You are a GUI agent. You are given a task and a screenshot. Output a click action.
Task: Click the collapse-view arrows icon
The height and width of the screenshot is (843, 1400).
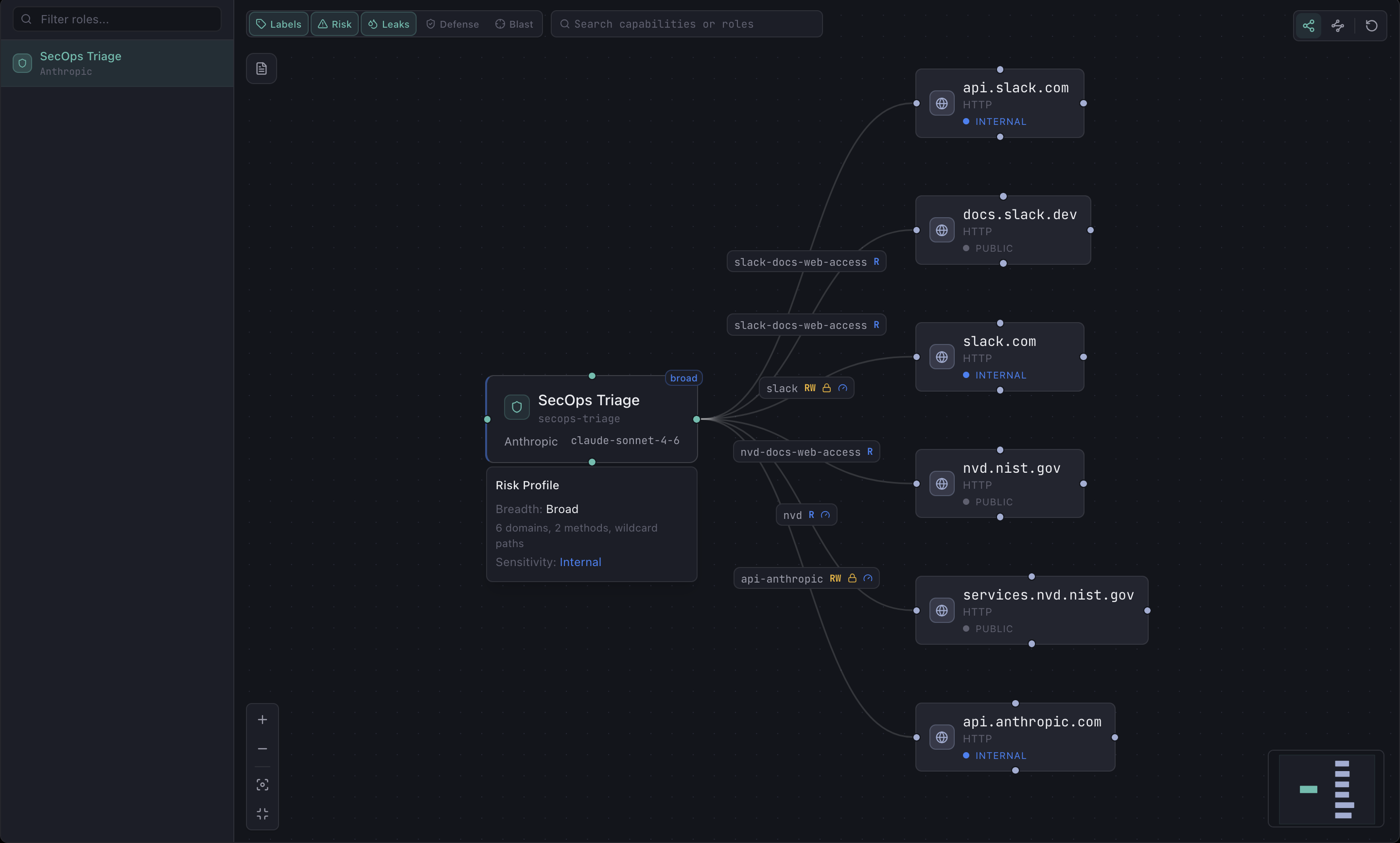(262, 814)
